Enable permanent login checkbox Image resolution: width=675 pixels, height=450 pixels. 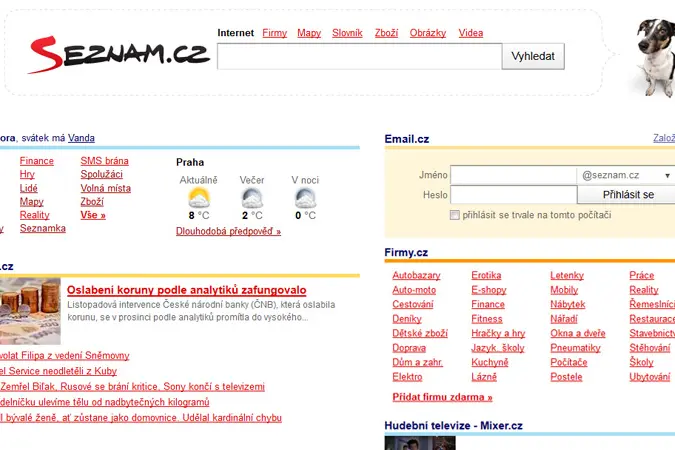click(455, 215)
